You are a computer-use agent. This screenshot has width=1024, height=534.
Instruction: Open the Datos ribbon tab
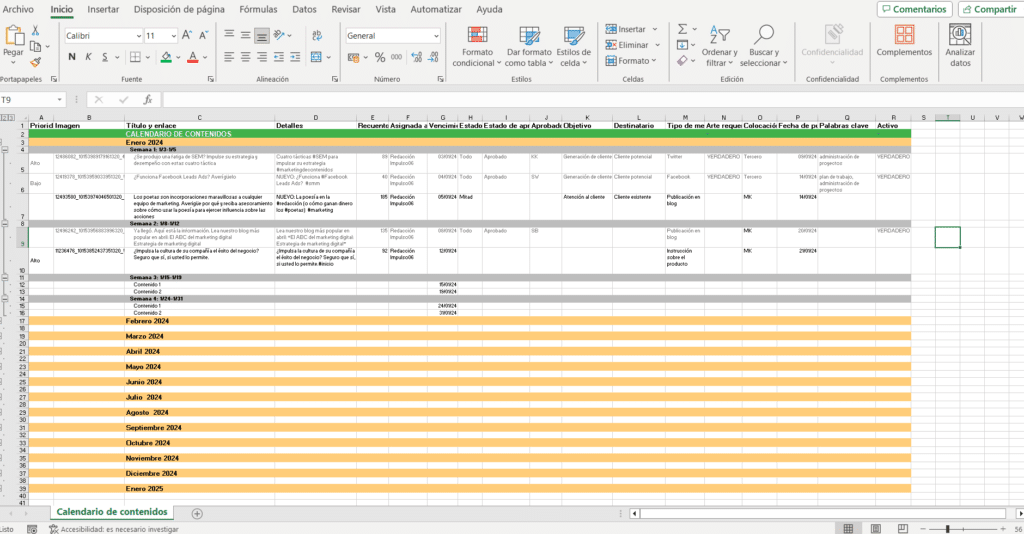click(304, 9)
